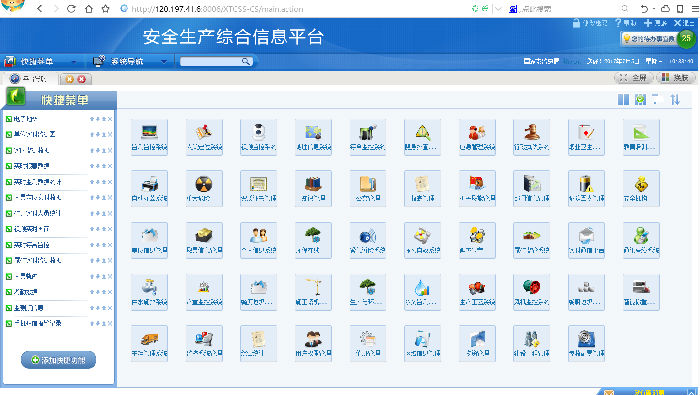700x395 pixels.
Task: Open the file cabinet icon tile
Action: 532,188
